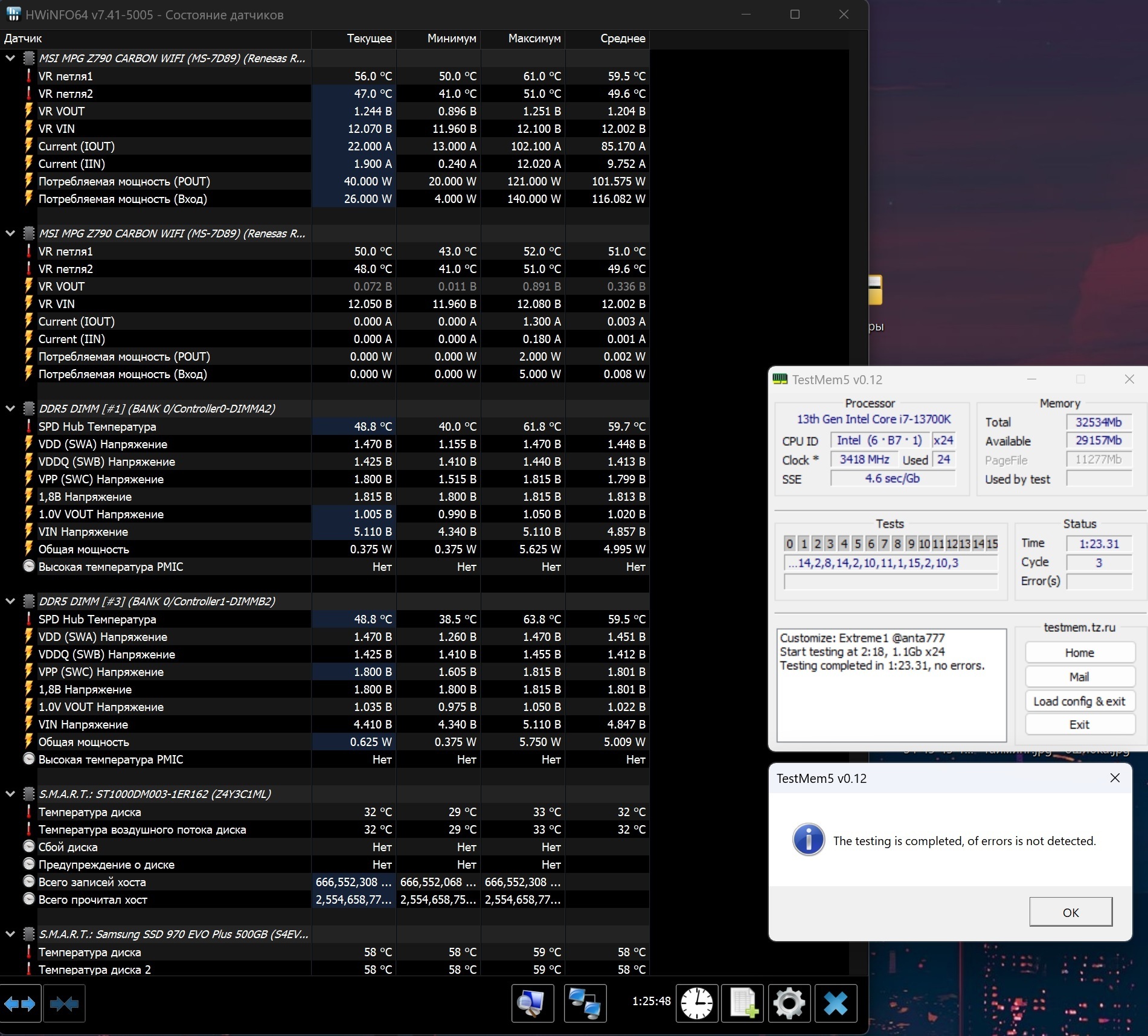Click Load config & exit in TestMem5
This screenshot has width=1148, height=1036.
[1080, 701]
